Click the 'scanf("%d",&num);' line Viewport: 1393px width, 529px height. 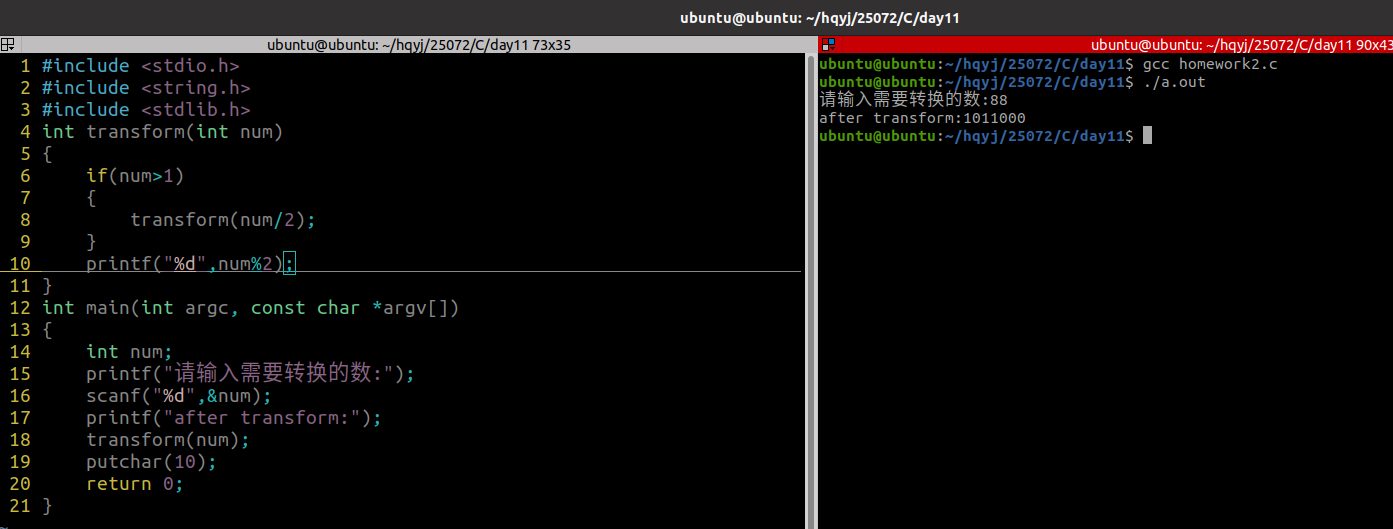[x=179, y=396]
